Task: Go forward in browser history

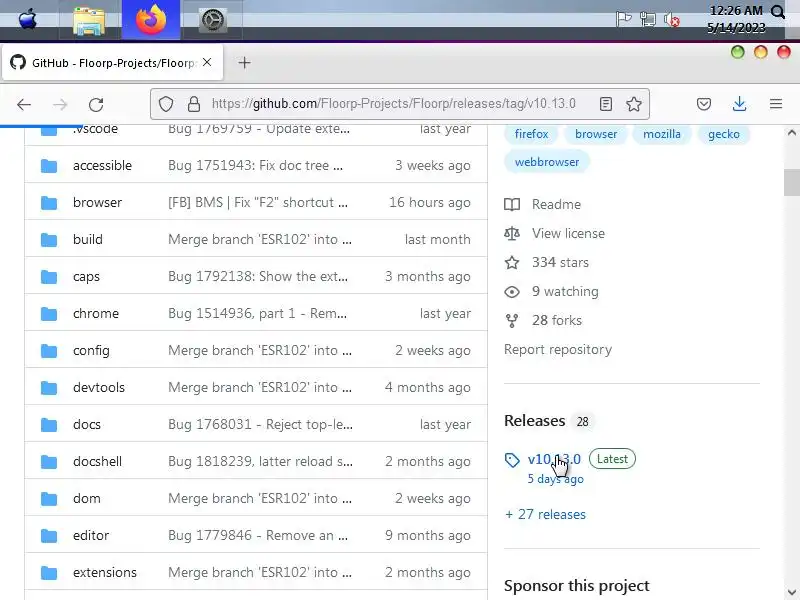Action: 60,105
